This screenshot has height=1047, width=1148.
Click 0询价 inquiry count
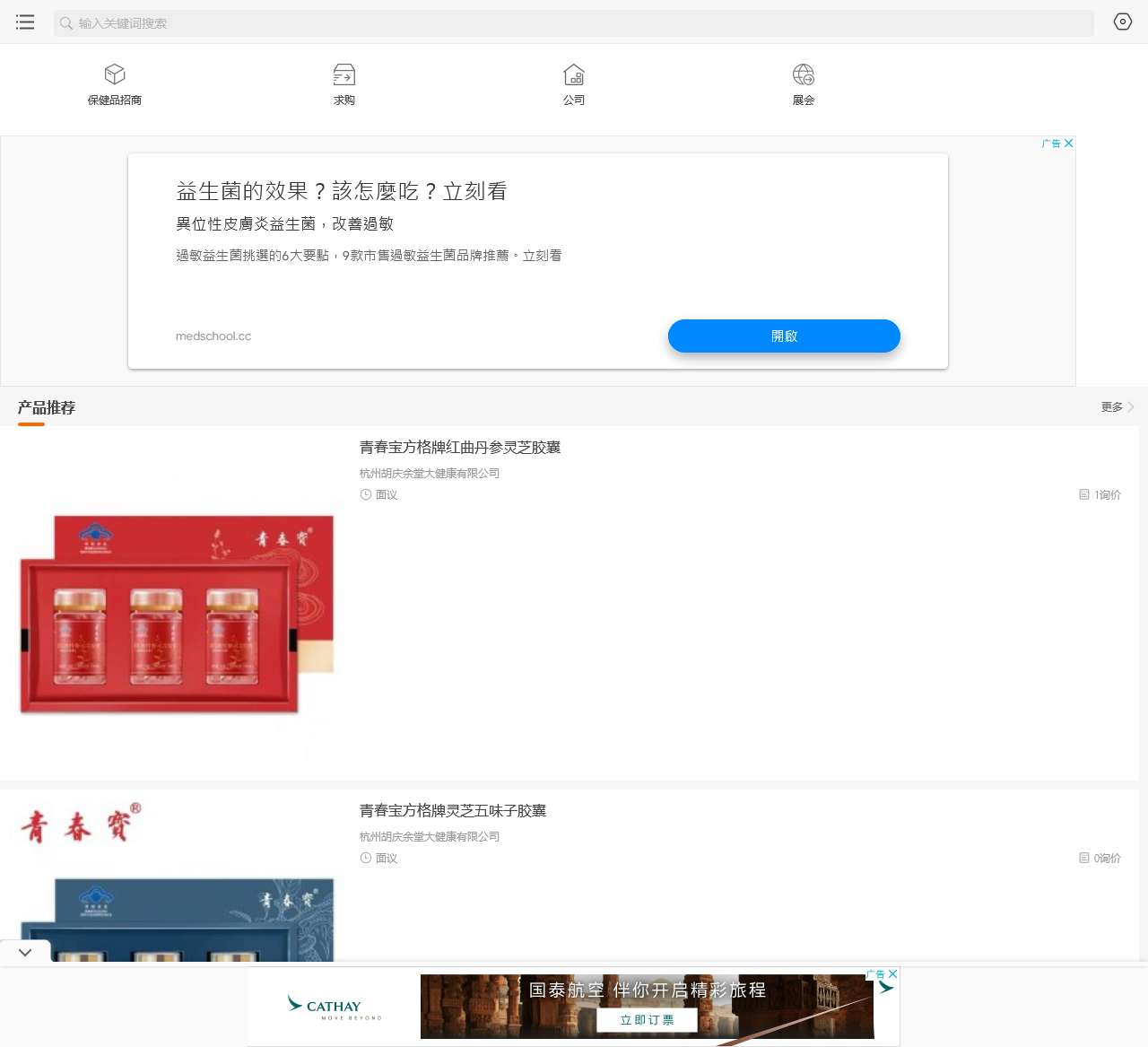pyautogui.click(x=1100, y=859)
